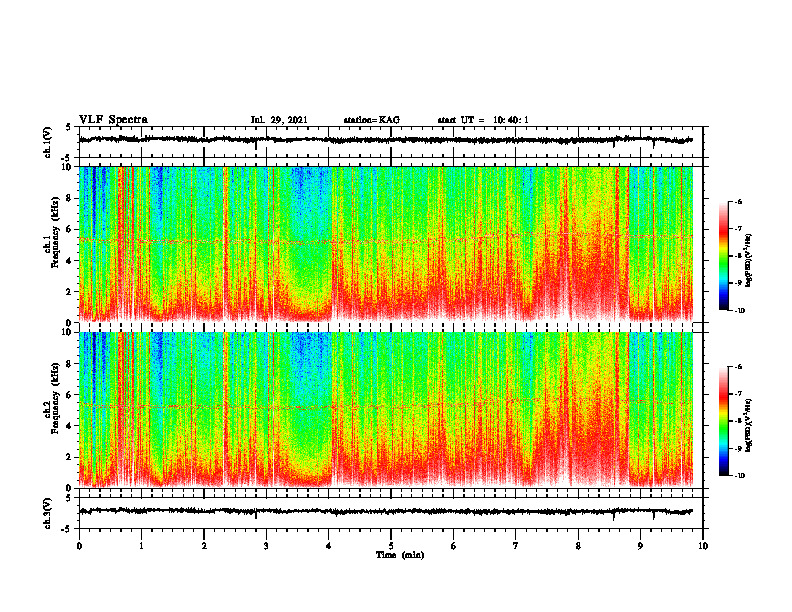Click the "-8" label on ch.1 color bar
The height and width of the screenshot is (612, 792).
[x=739, y=256]
